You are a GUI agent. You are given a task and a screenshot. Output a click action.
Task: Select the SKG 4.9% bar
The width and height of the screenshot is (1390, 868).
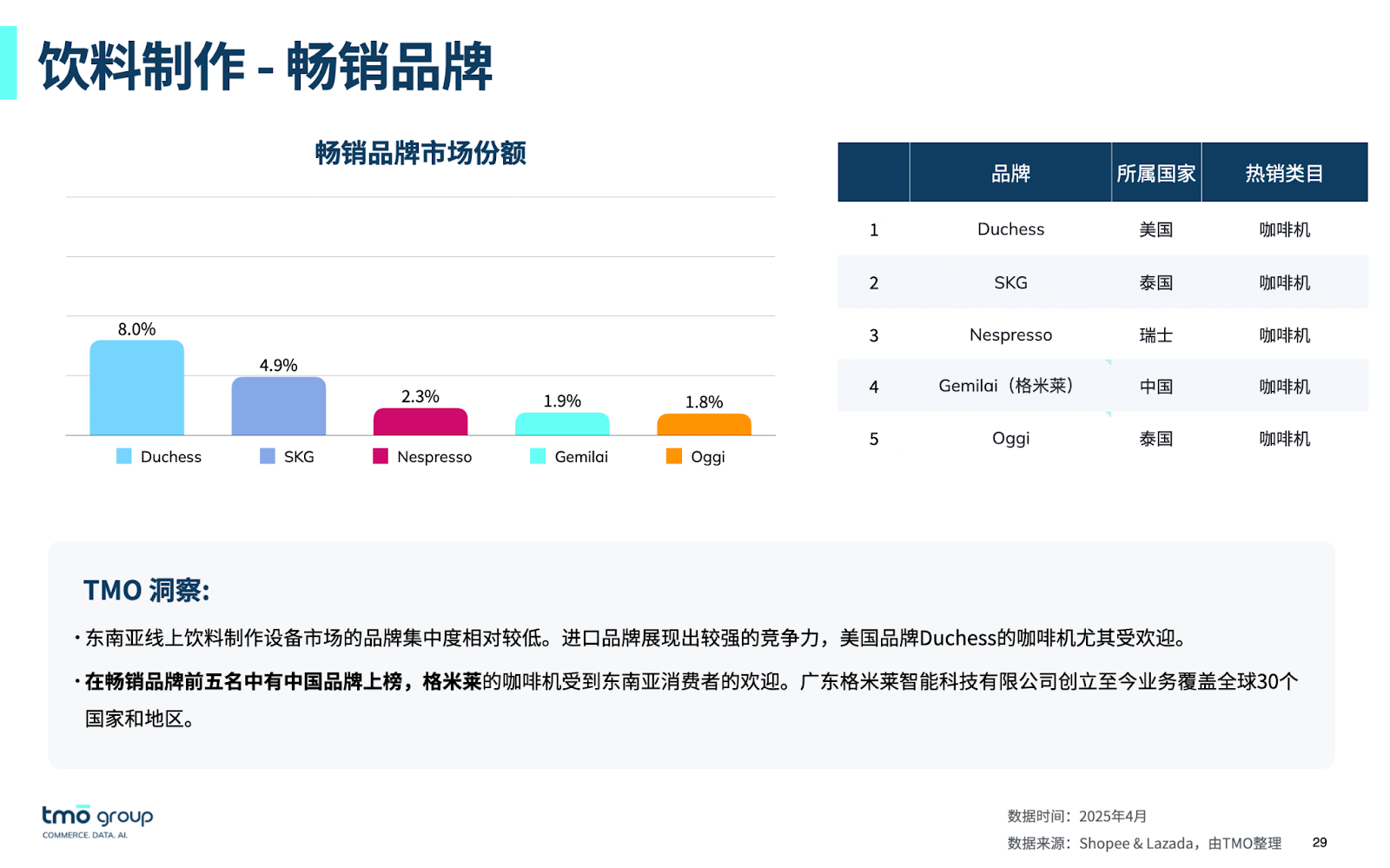pos(278,406)
